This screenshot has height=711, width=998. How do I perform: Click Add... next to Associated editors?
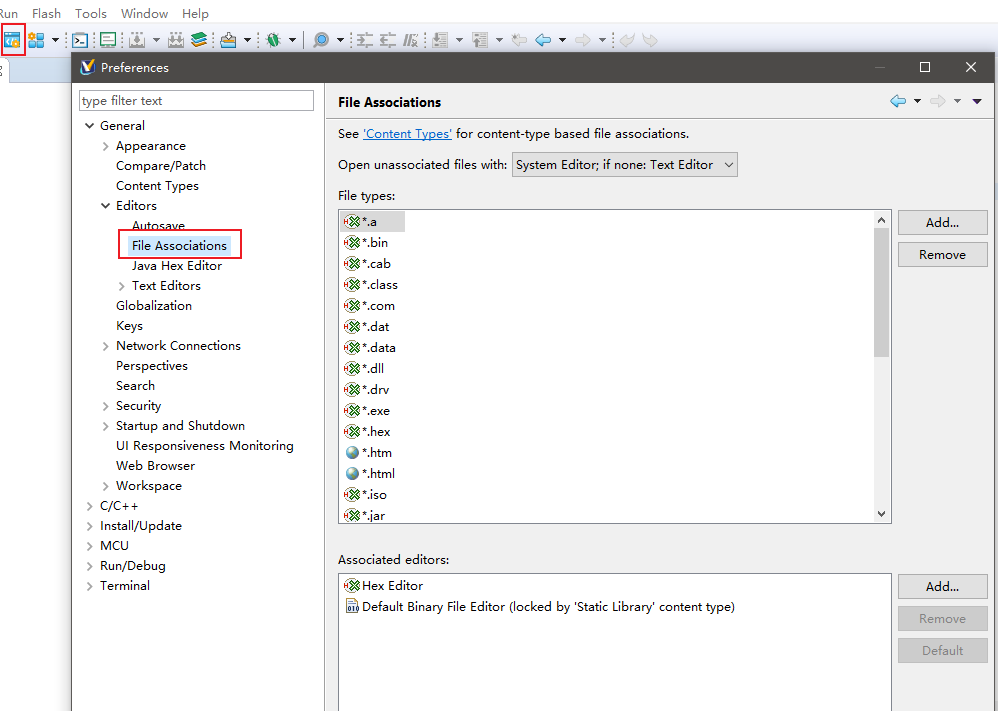coord(943,586)
